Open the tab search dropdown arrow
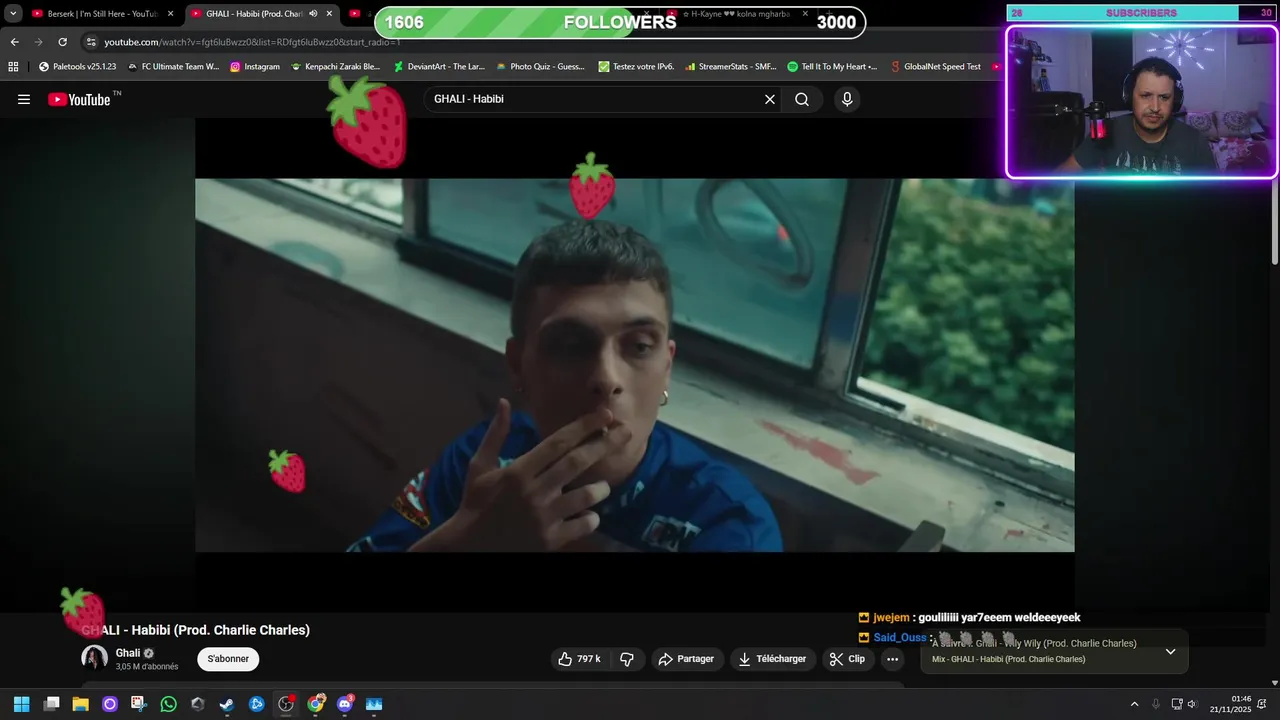The image size is (1280, 720). click(13, 14)
